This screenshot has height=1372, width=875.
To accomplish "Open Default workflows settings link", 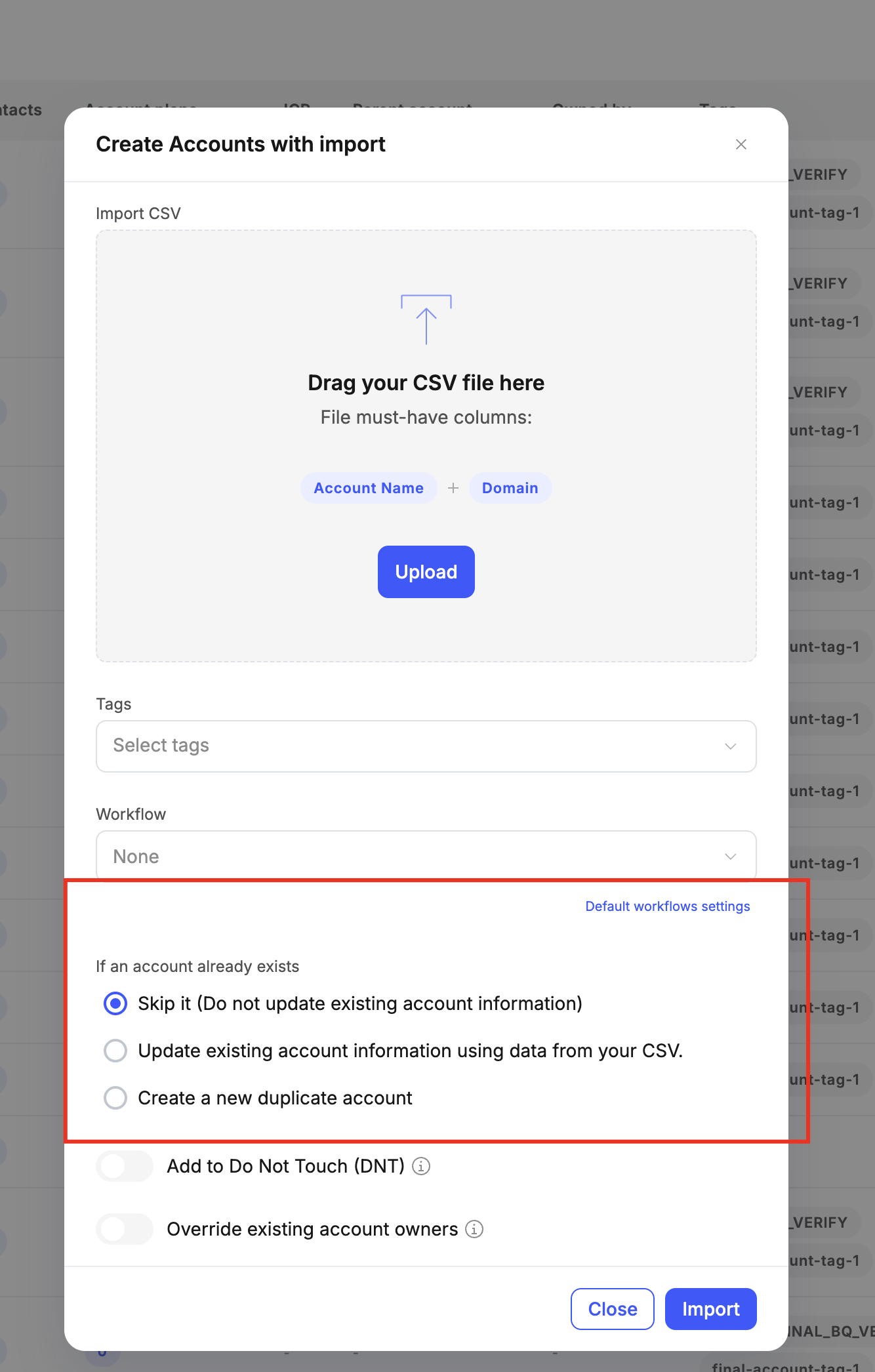I will click(x=667, y=906).
